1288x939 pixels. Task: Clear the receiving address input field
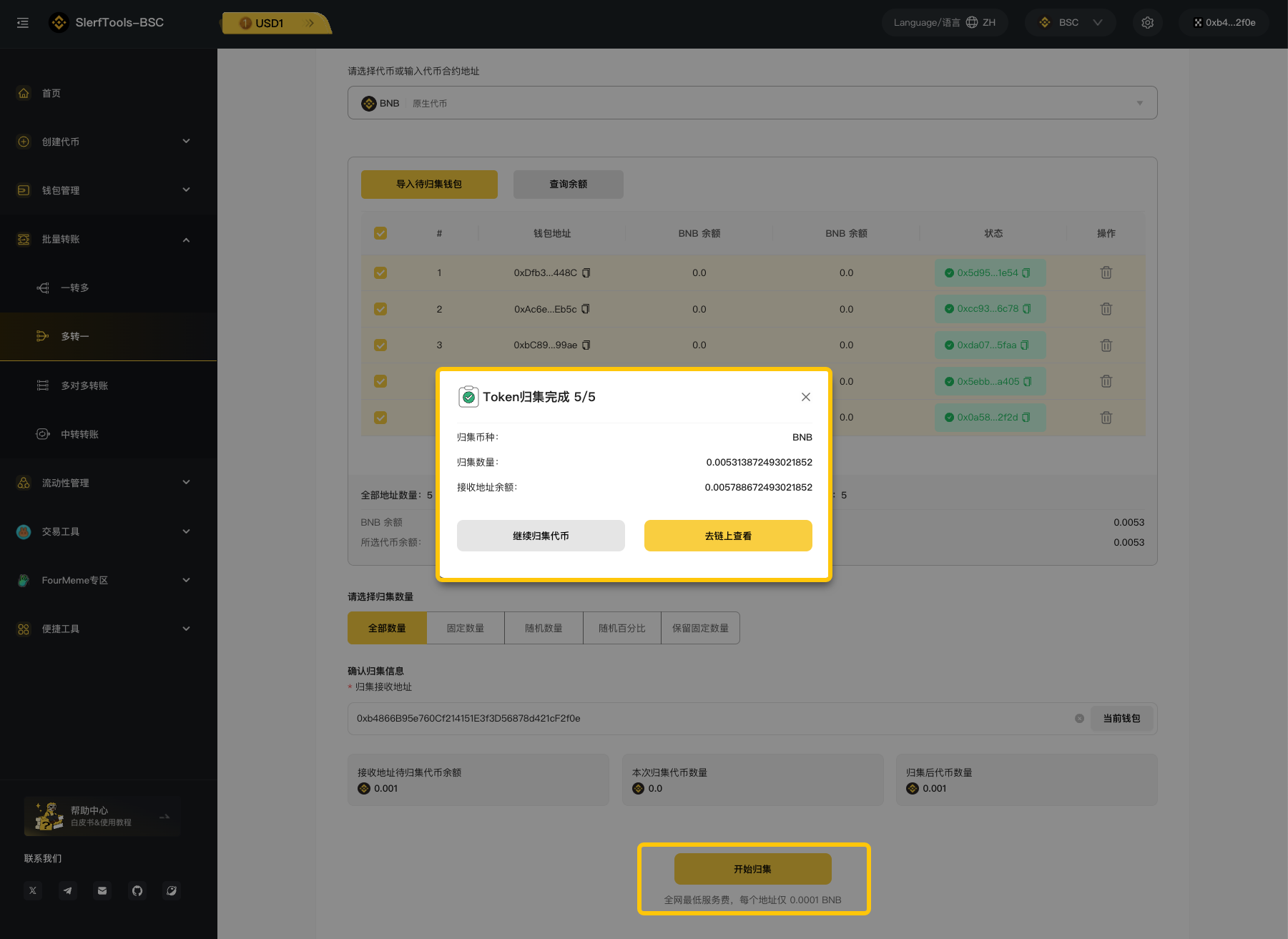point(1079,718)
